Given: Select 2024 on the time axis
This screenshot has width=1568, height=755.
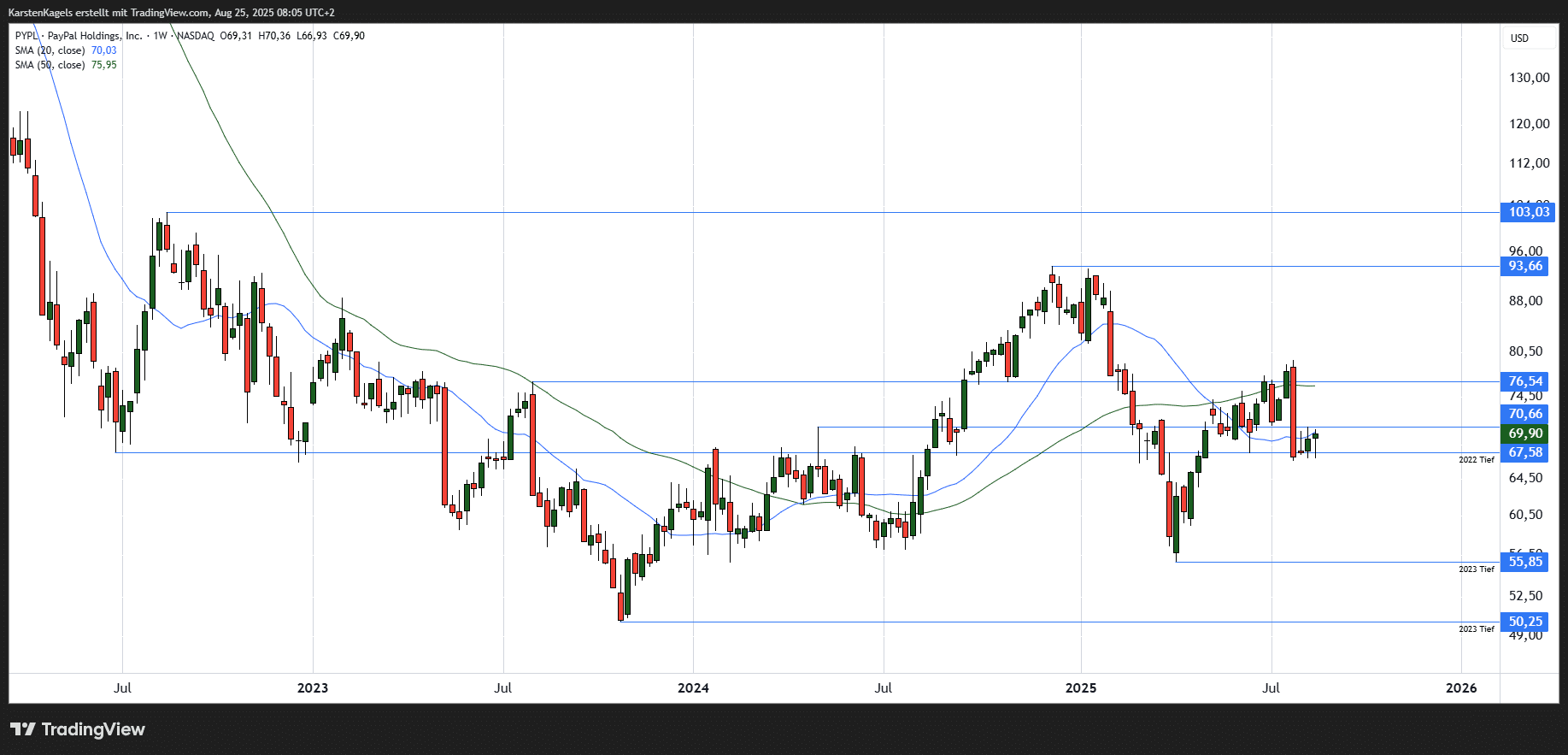Looking at the screenshot, I should [x=693, y=688].
